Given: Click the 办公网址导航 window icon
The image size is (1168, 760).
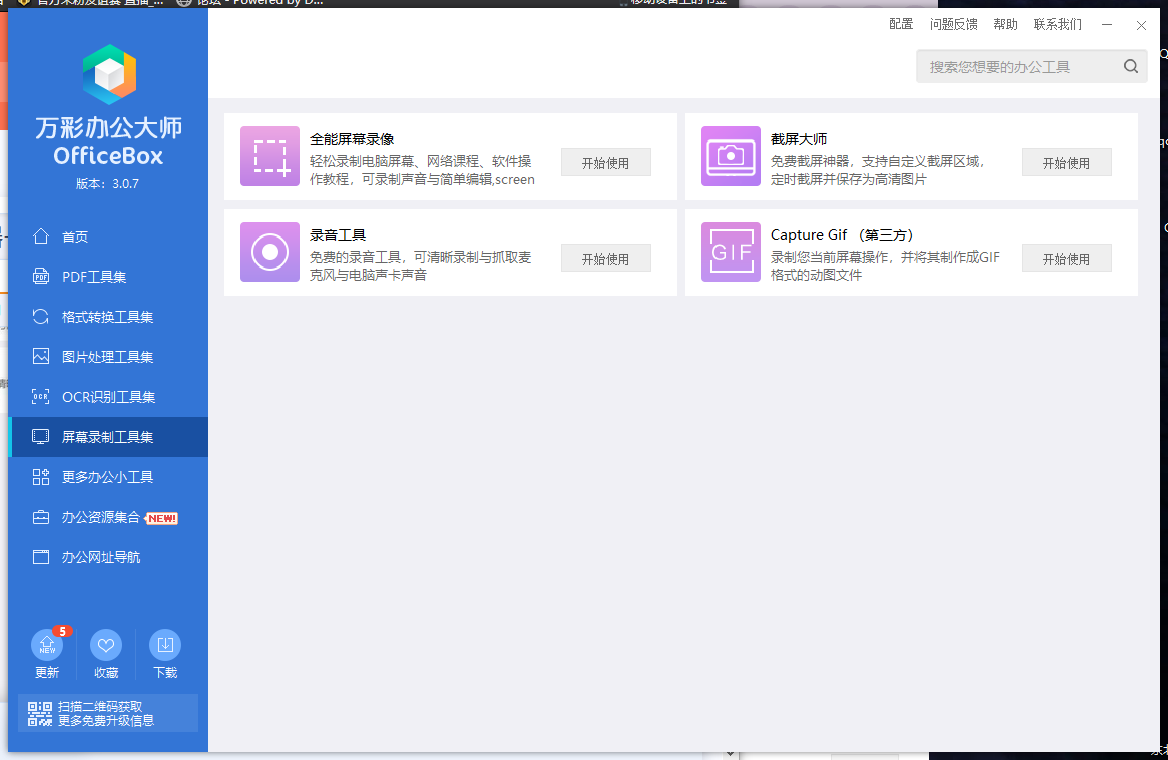Looking at the screenshot, I should [x=41, y=557].
